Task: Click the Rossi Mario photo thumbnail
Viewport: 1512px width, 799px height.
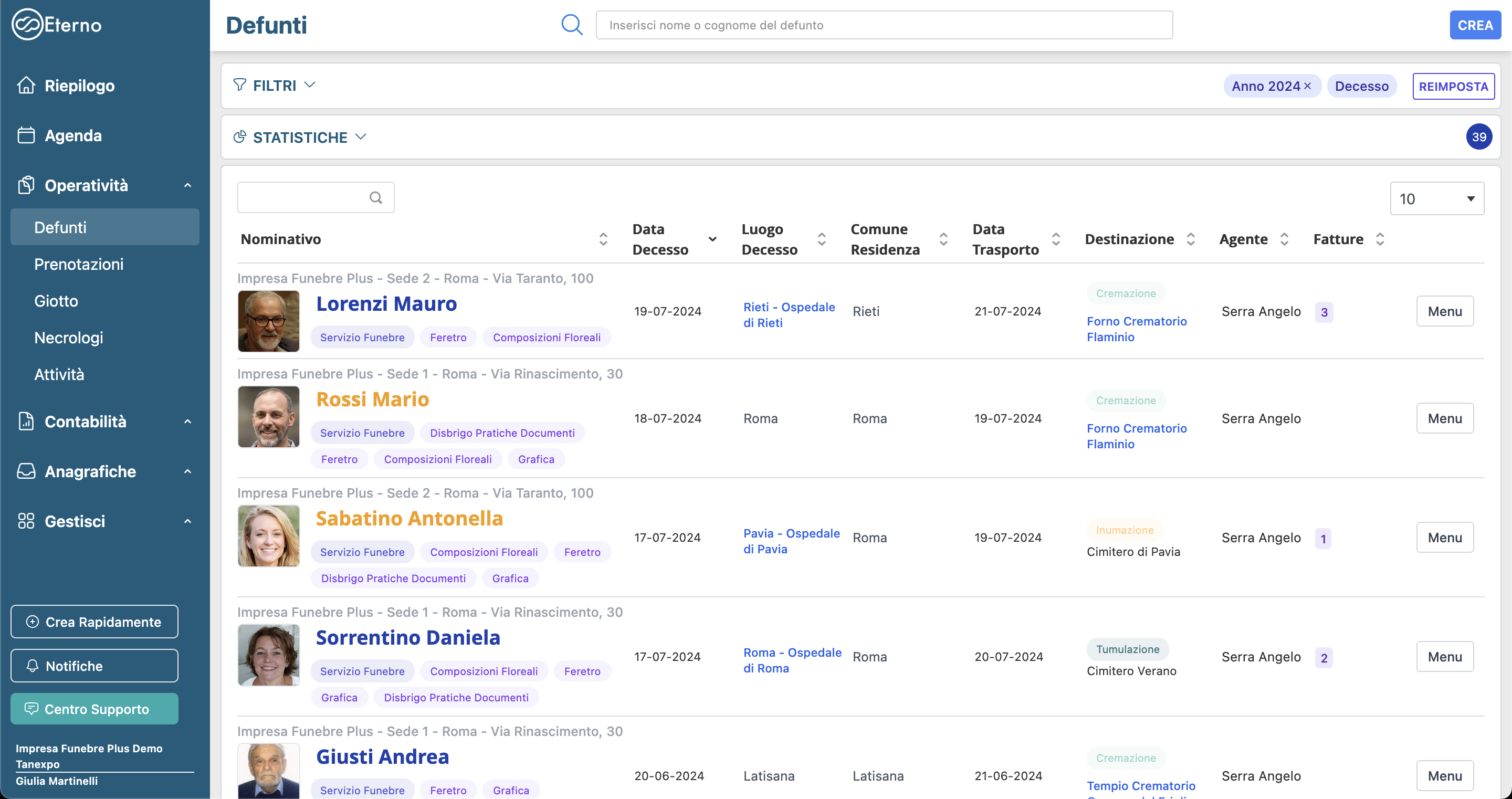Action: tap(269, 417)
